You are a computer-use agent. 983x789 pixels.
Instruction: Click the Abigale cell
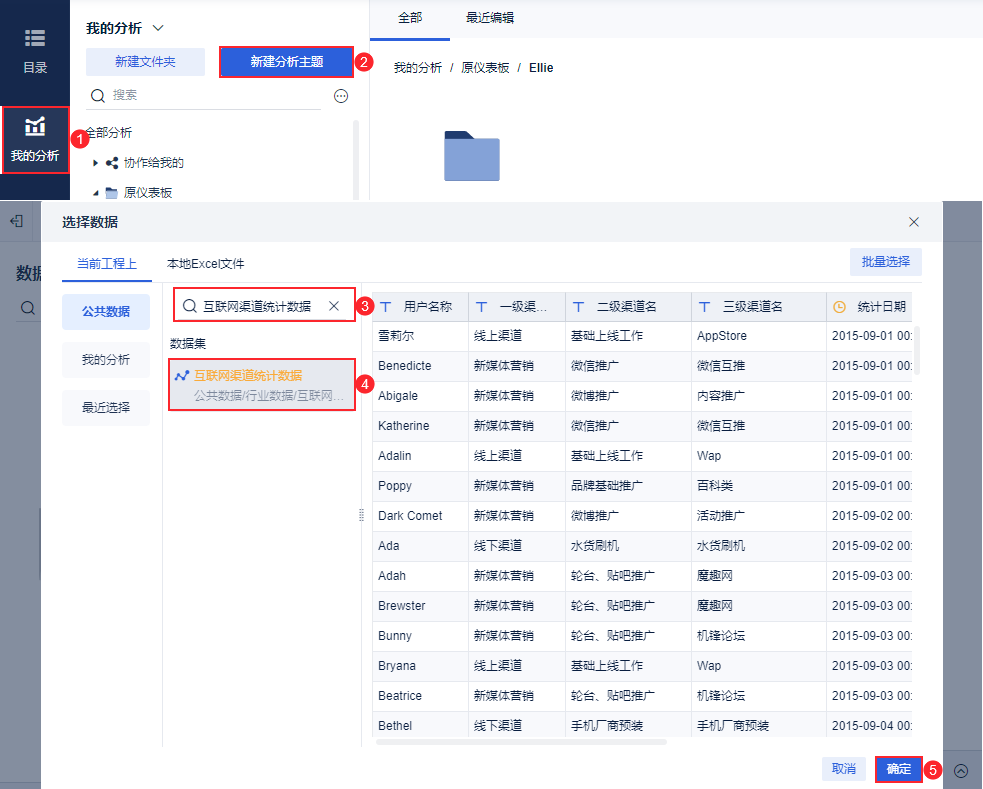[420, 396]
